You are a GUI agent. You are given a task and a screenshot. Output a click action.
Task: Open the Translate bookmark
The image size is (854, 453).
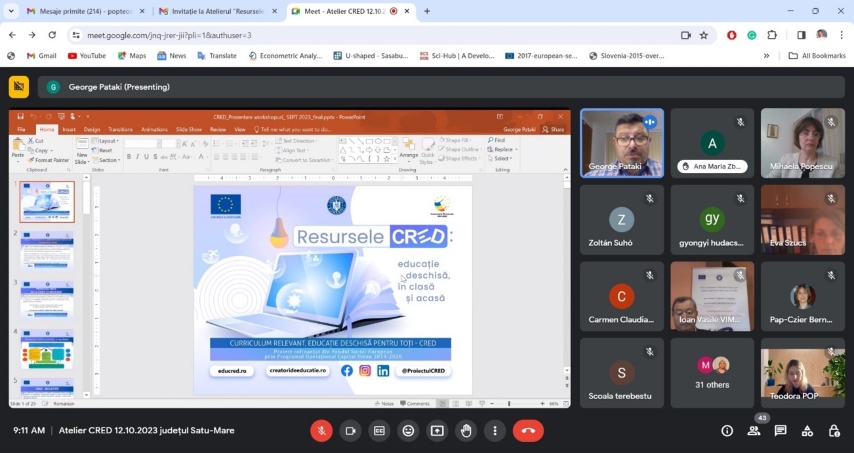click(217, 56)
